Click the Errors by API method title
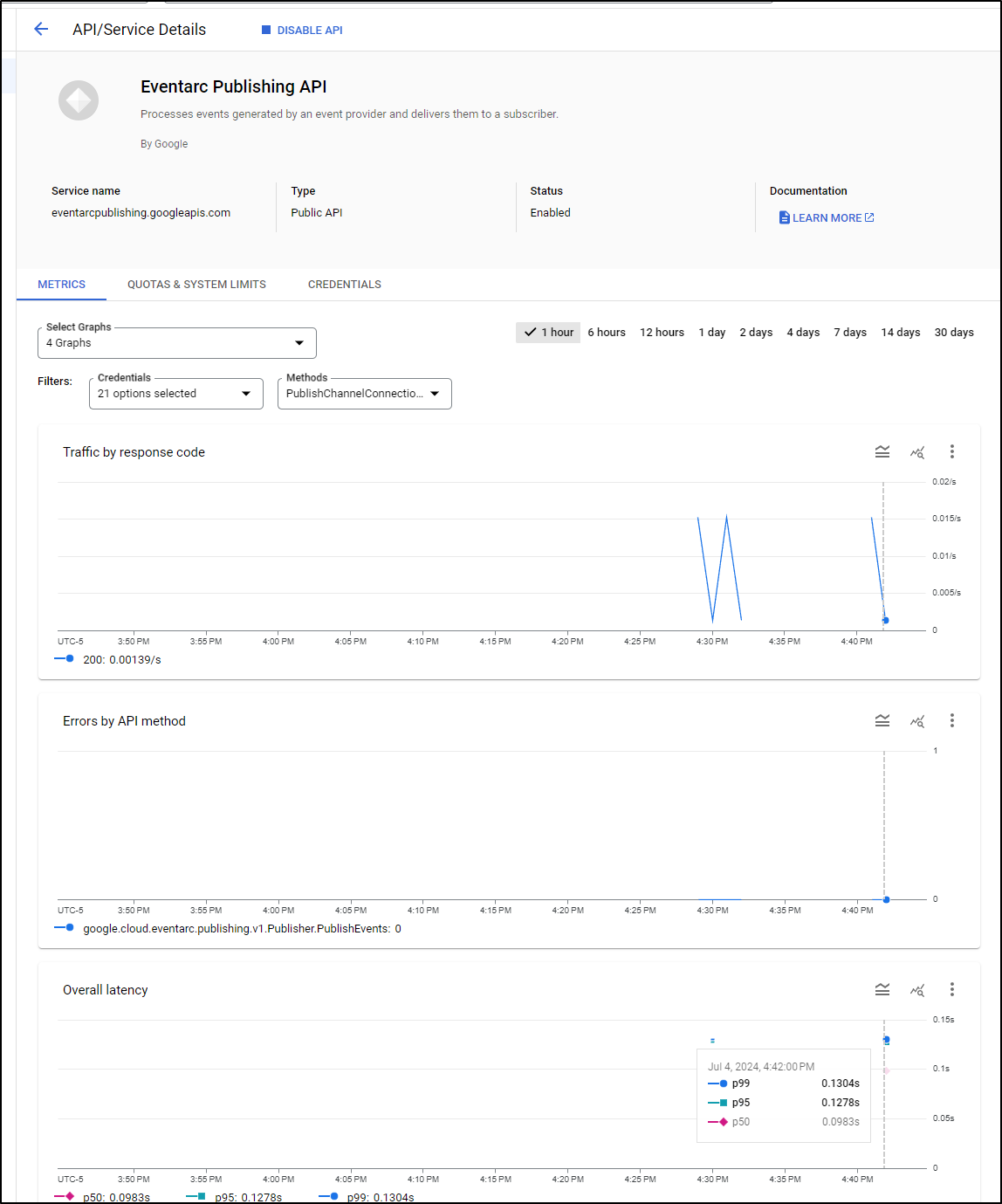This screenshot has width=1002, height=1204. click(x=124, y=721)
